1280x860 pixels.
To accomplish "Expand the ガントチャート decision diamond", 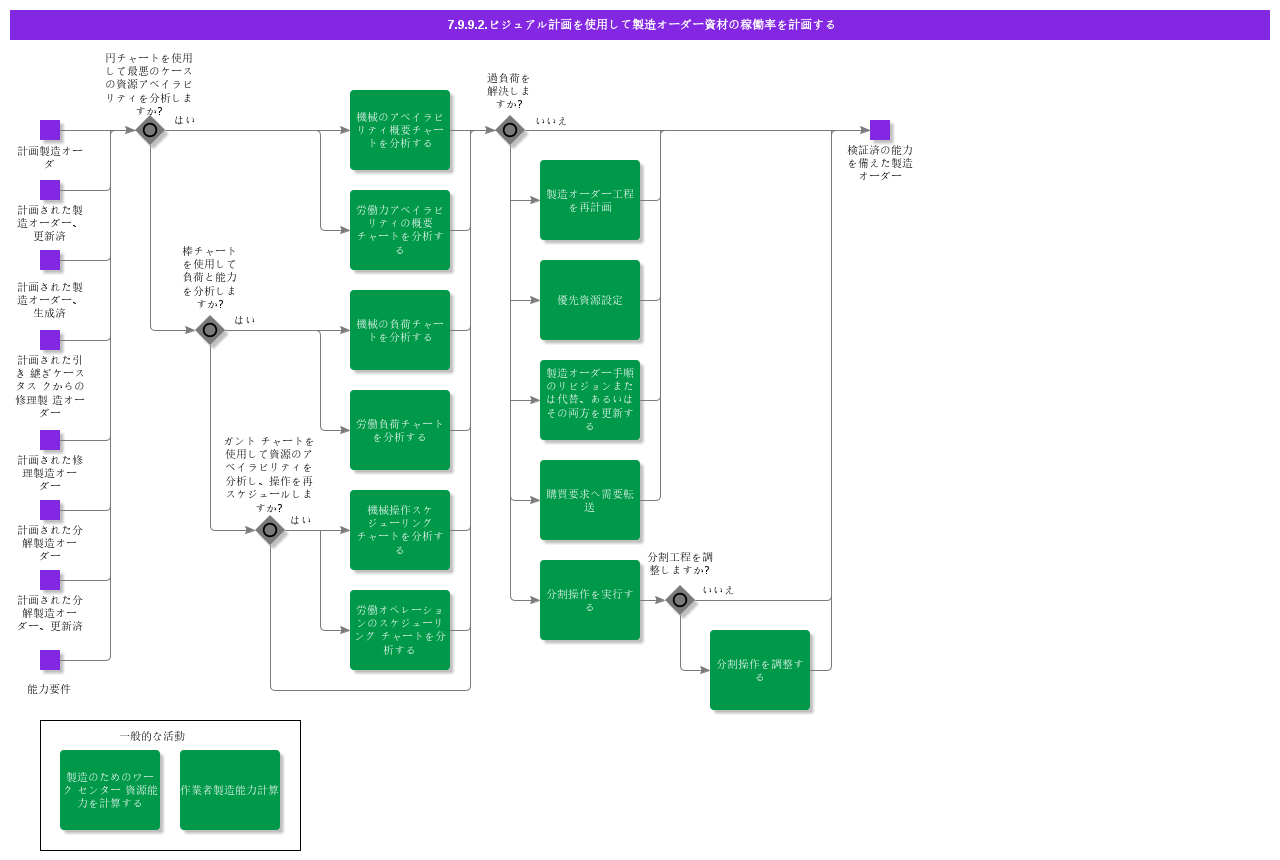I will (x=270, y=530).
